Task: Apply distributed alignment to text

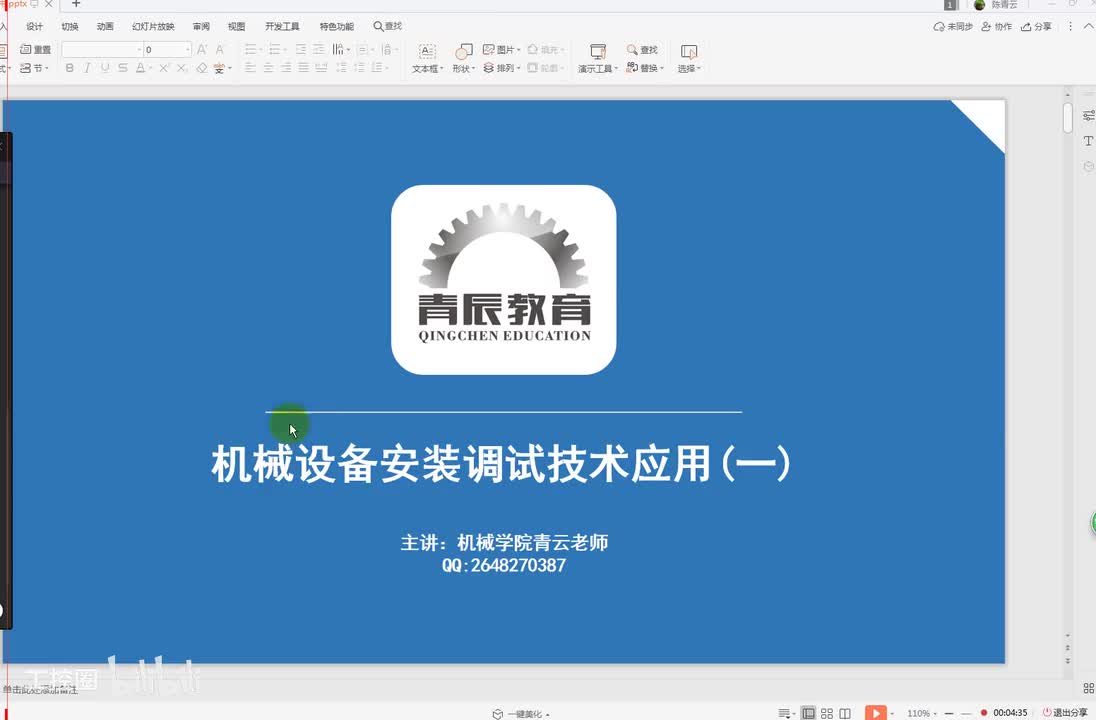Action: pyautogui.click(x=322, y=68)
